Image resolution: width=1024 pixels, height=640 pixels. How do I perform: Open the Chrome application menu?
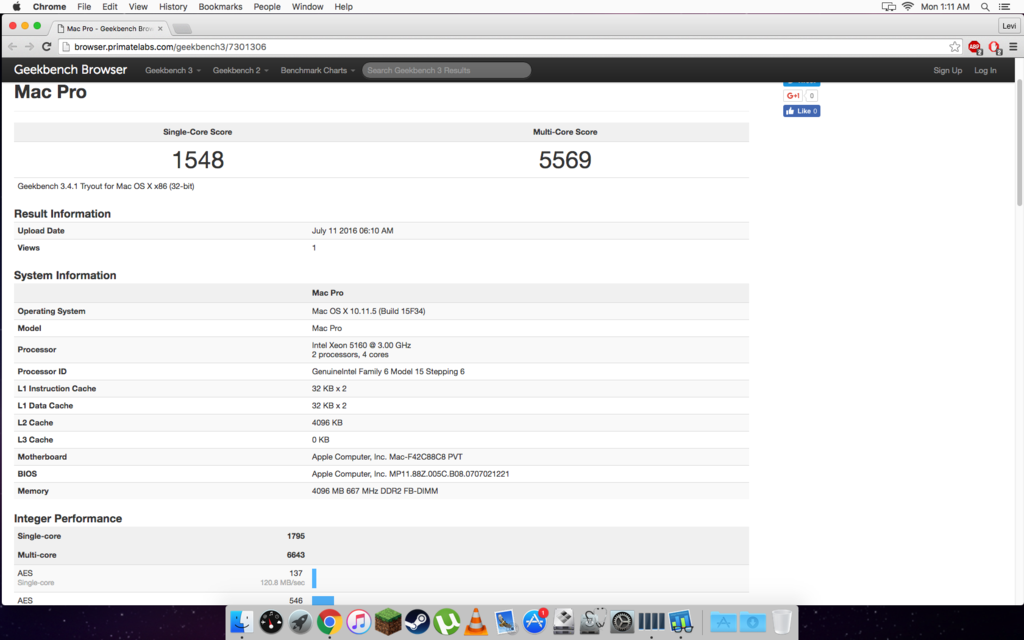pos(50,7)
